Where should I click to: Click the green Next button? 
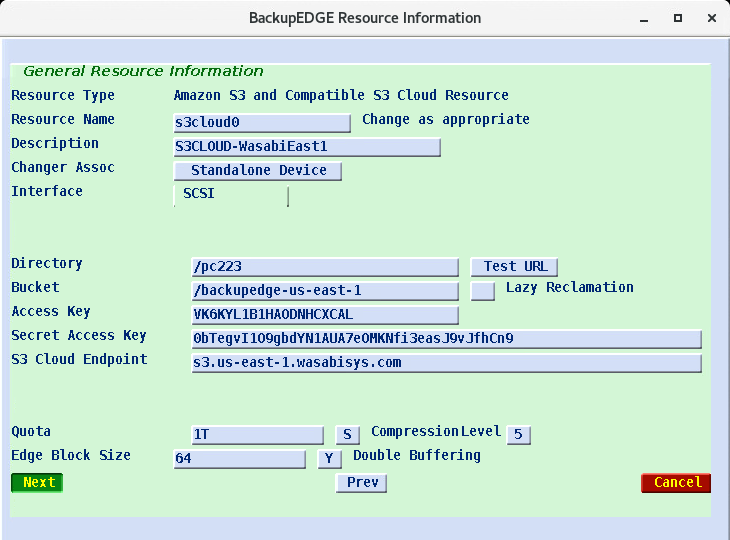(x=37, y=483)
